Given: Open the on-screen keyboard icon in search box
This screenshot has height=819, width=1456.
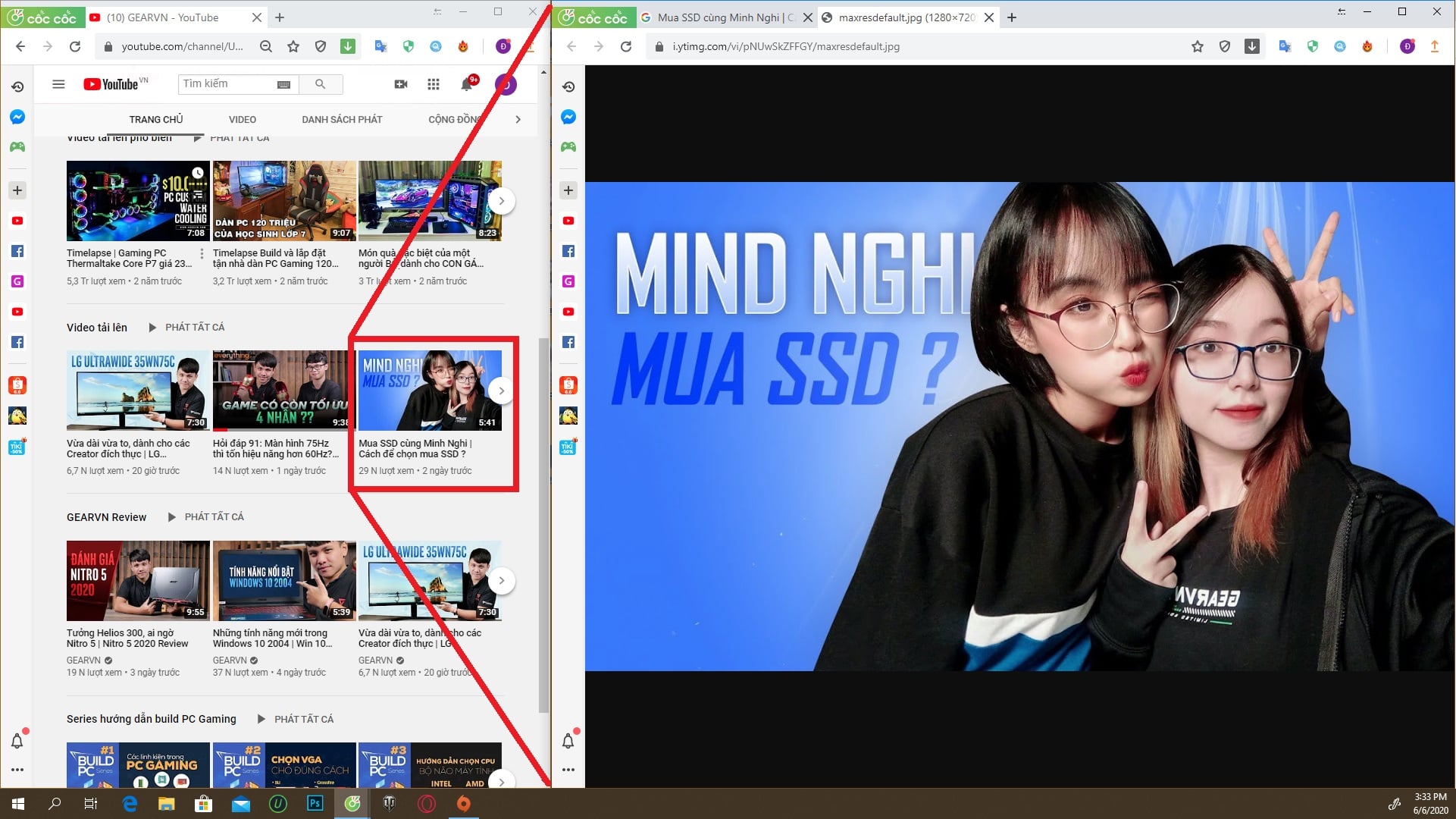Looking at the screenshot, I should click(x=283, y=84).
